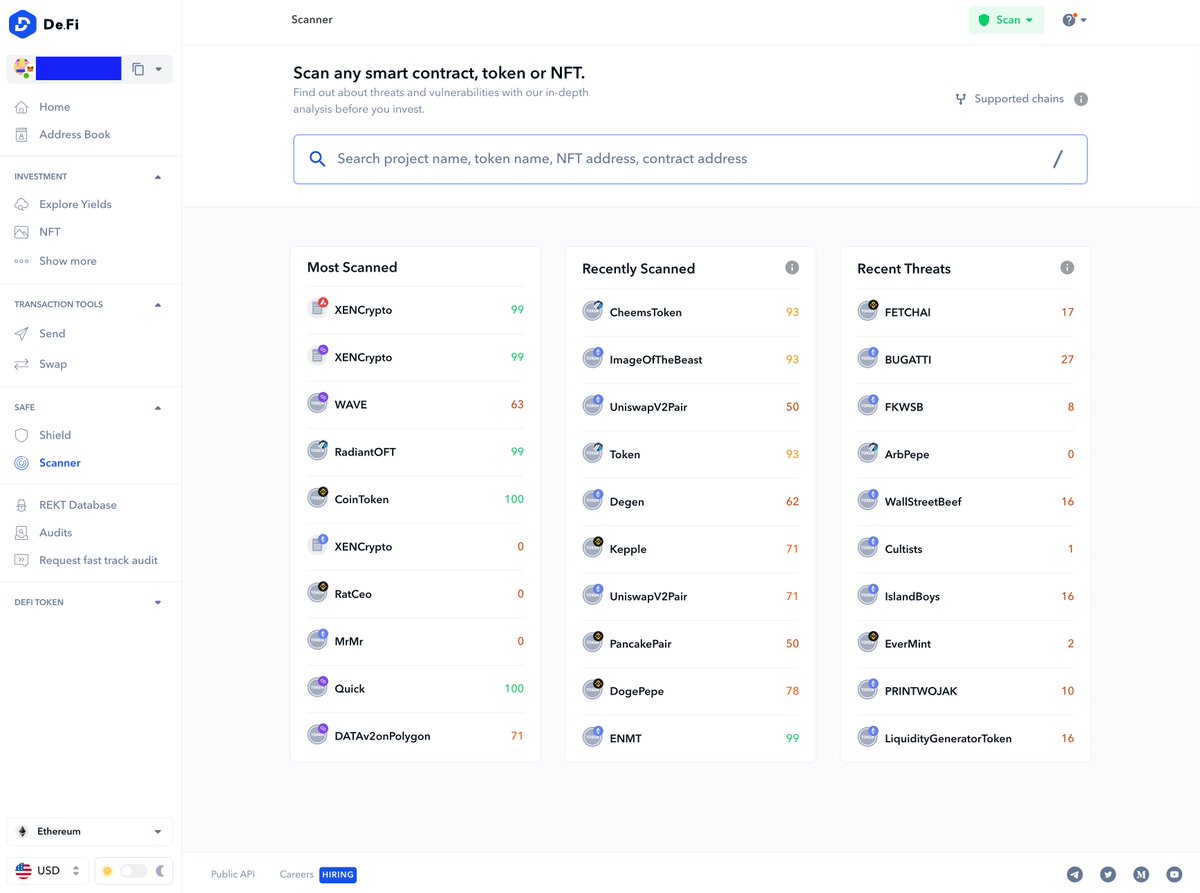The height and width of the screenshot is (893, 1200).
Task: Open Cultists threat entry
Action: [965, 549]
